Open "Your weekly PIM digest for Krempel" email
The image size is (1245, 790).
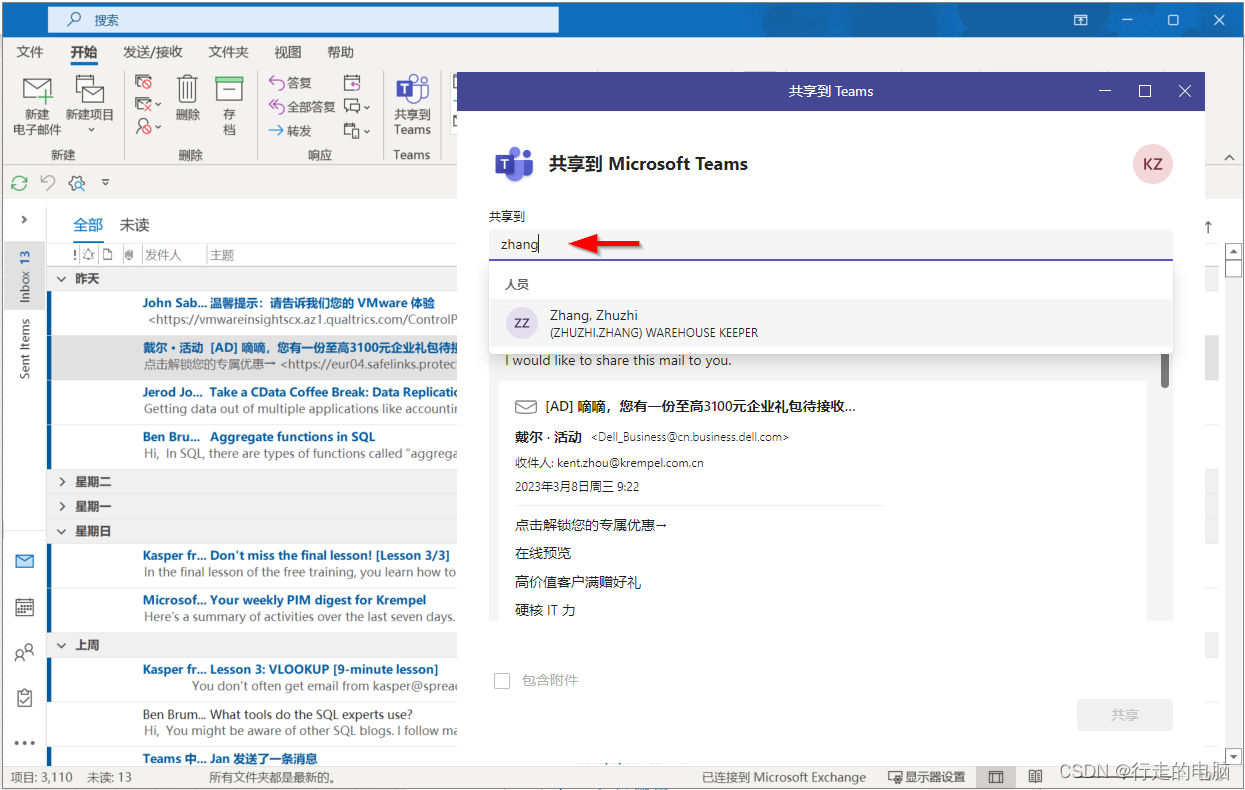tap(253, 609)
